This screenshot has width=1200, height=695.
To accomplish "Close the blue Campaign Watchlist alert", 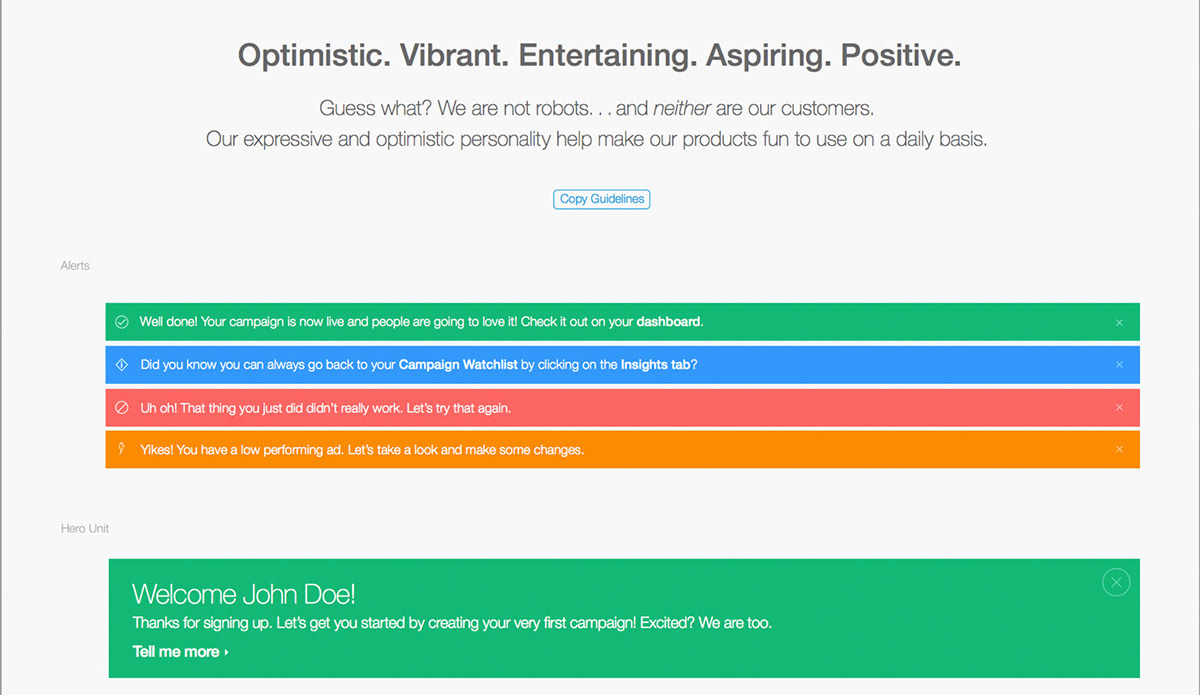I will point(1119,365).
